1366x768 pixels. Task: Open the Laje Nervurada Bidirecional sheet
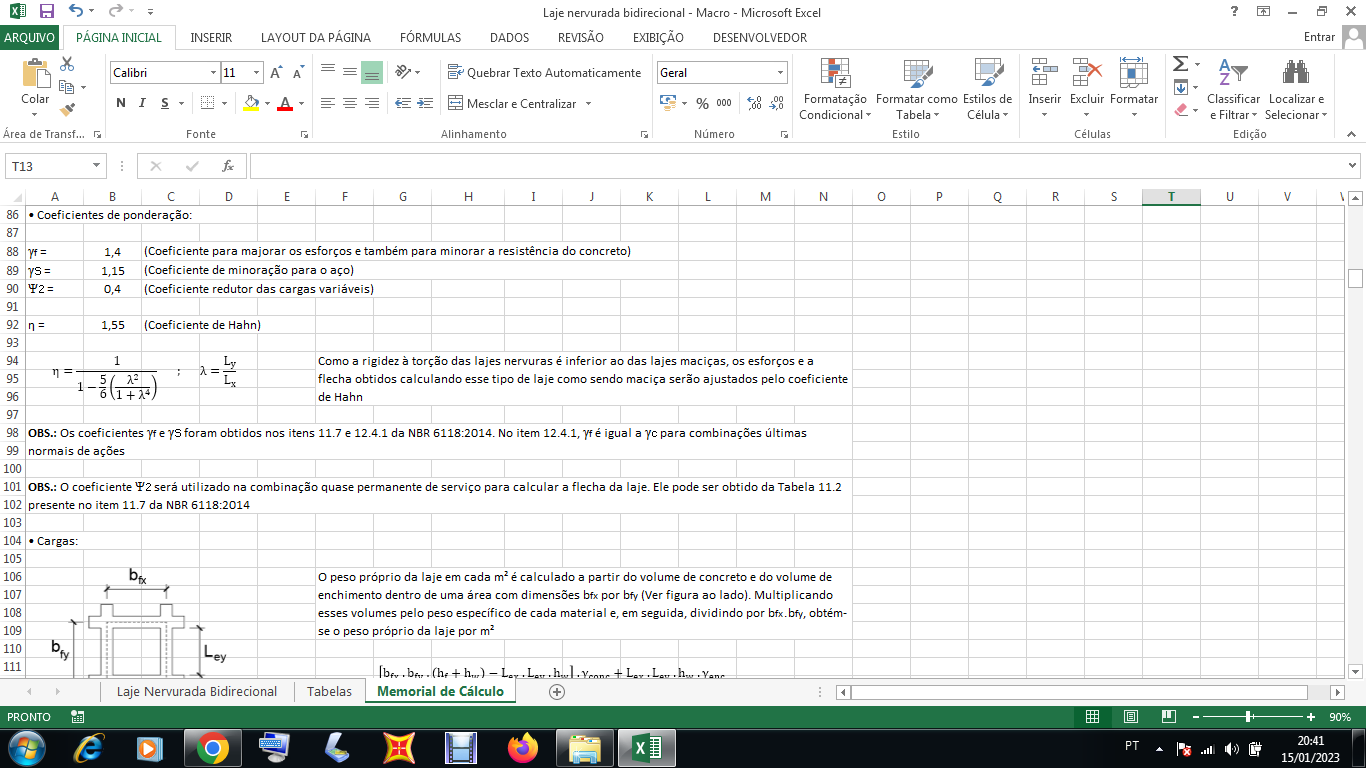coord(197,691)
